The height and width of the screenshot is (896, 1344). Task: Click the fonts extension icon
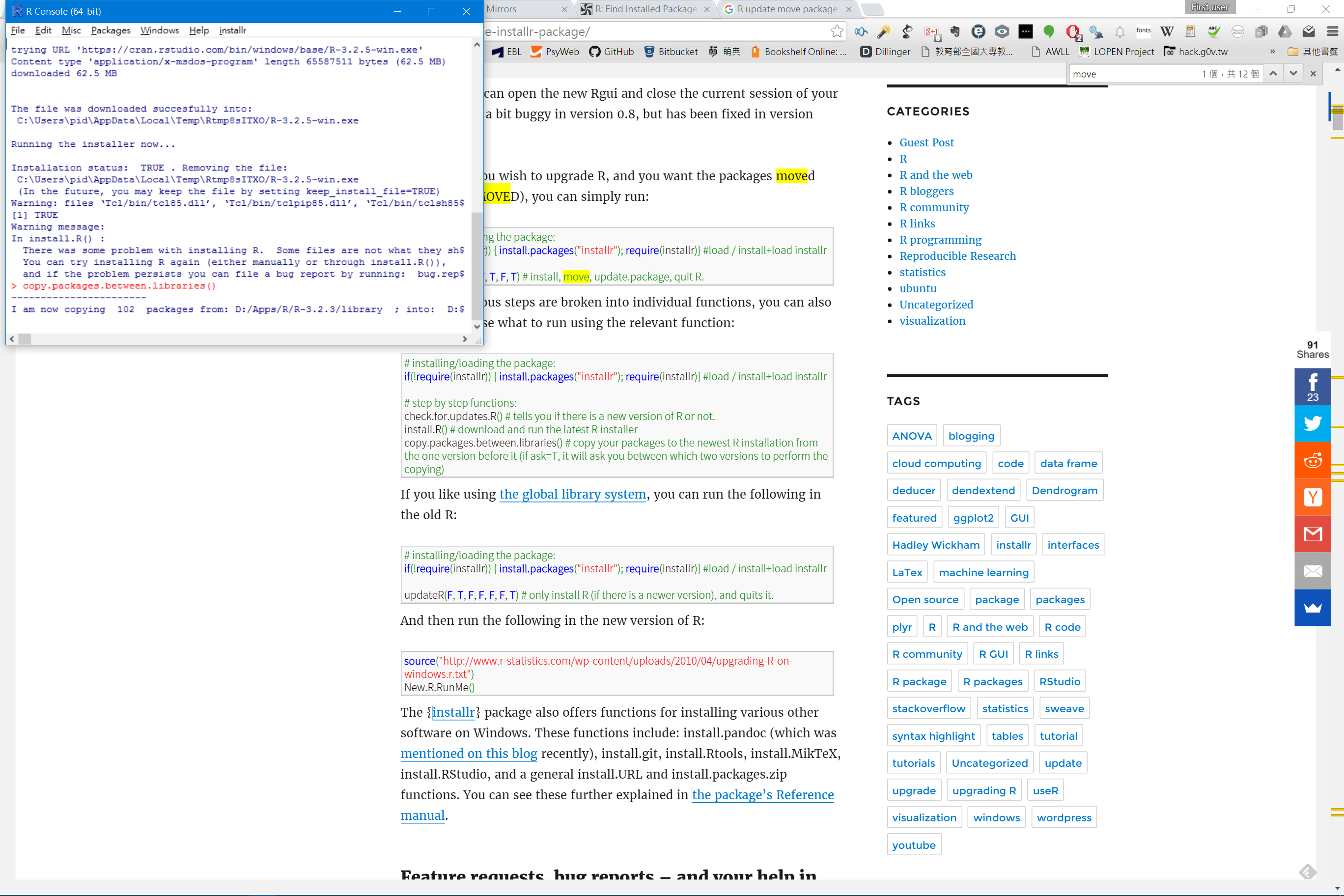1143,31
